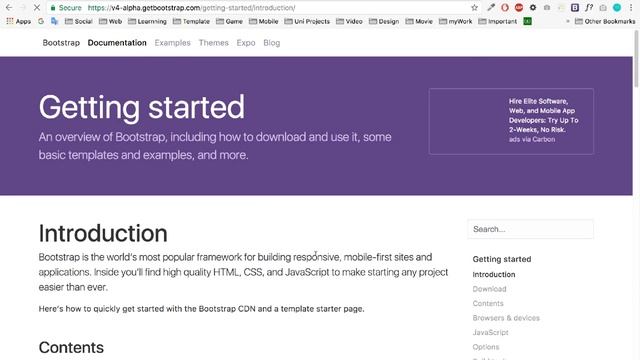Click the Carbon ad text about developers
The image size is (640, 360).
[543, 116]
